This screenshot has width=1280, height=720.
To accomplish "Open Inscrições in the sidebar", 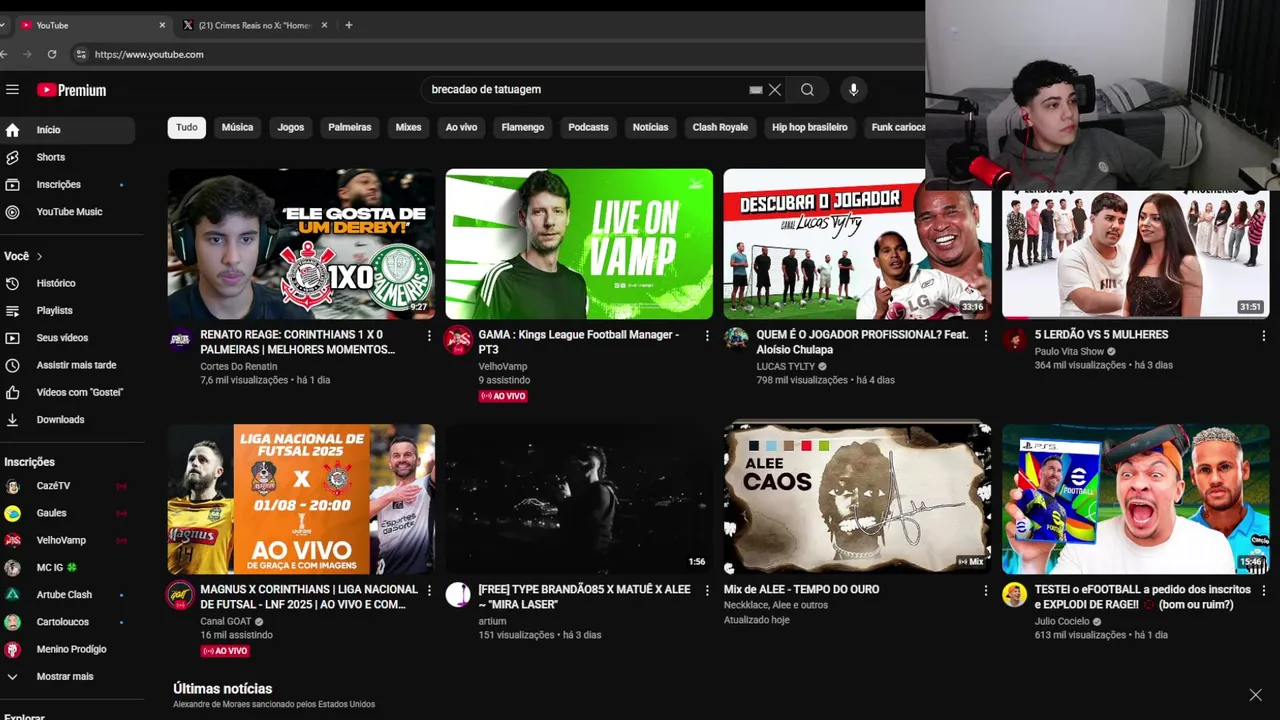I will point(67,184).
